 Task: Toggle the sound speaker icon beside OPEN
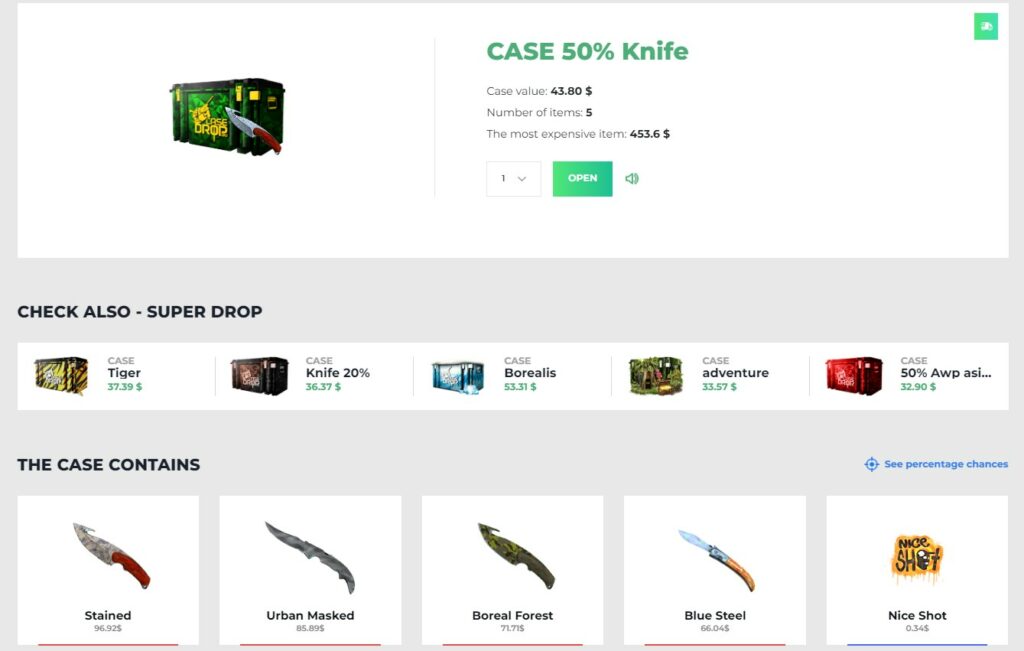tap(632, 178)
